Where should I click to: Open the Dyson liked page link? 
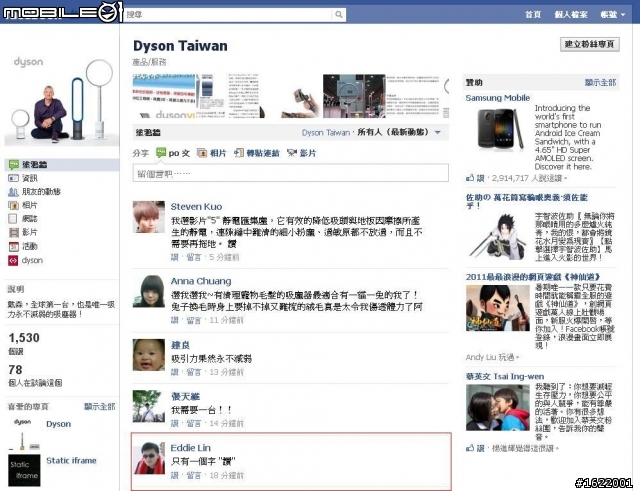point(58,424)
